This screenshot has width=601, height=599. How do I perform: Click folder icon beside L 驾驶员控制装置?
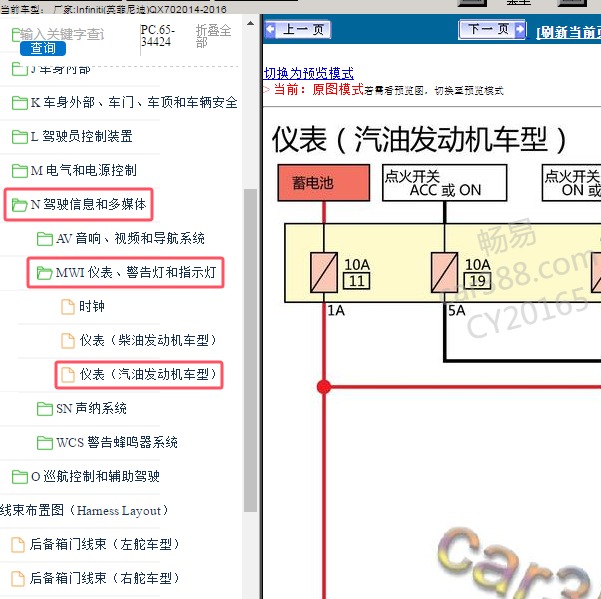coord(20,137)
